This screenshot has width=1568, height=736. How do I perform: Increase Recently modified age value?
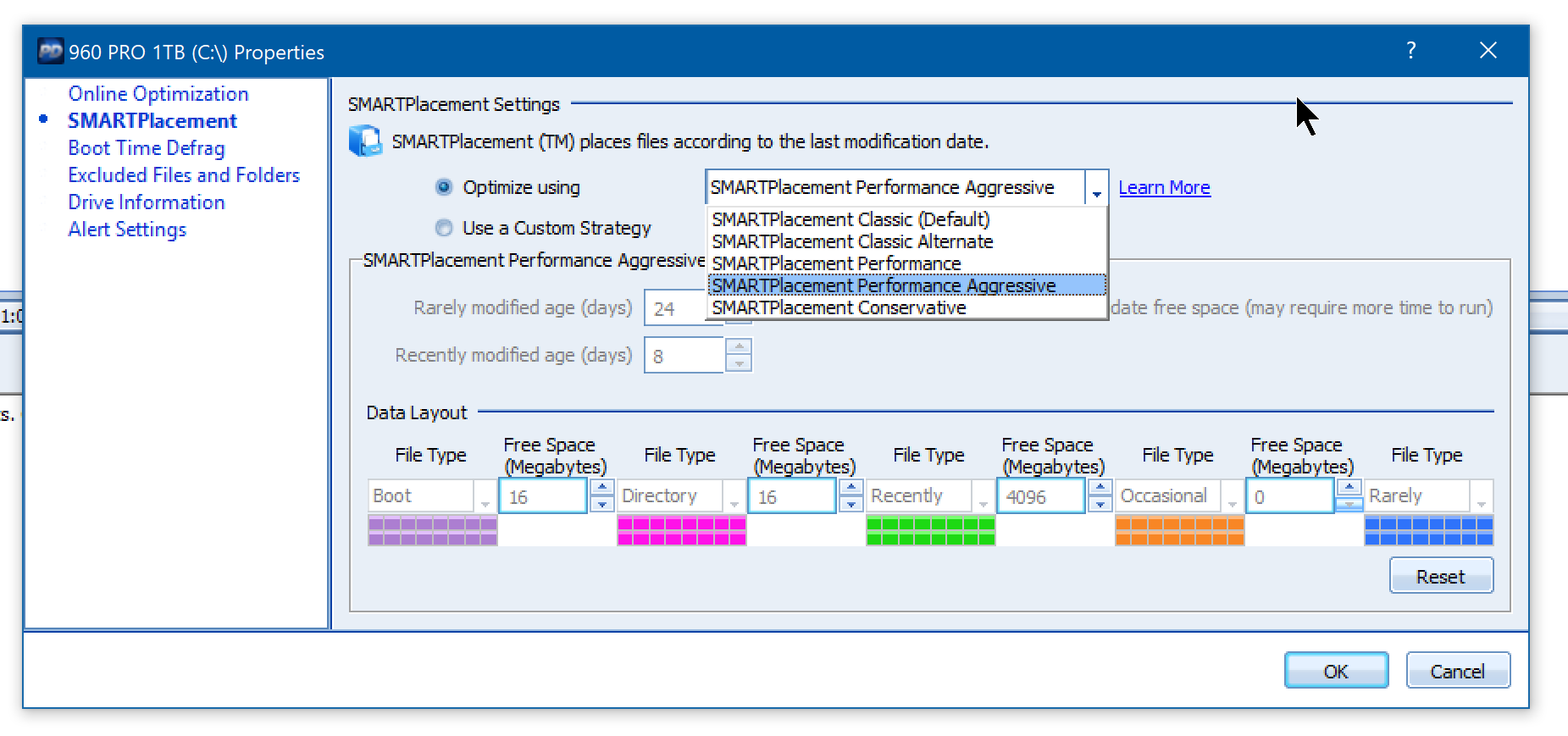(x=739, y=347)
